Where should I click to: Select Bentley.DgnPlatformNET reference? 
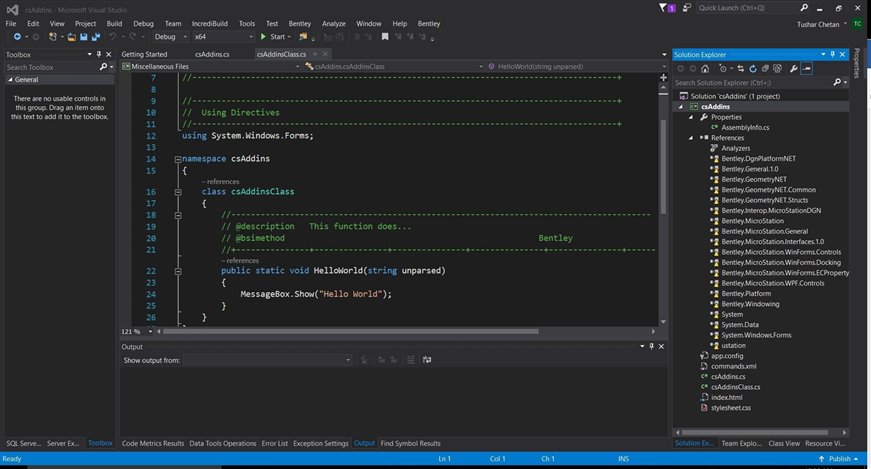click(758, 158)
